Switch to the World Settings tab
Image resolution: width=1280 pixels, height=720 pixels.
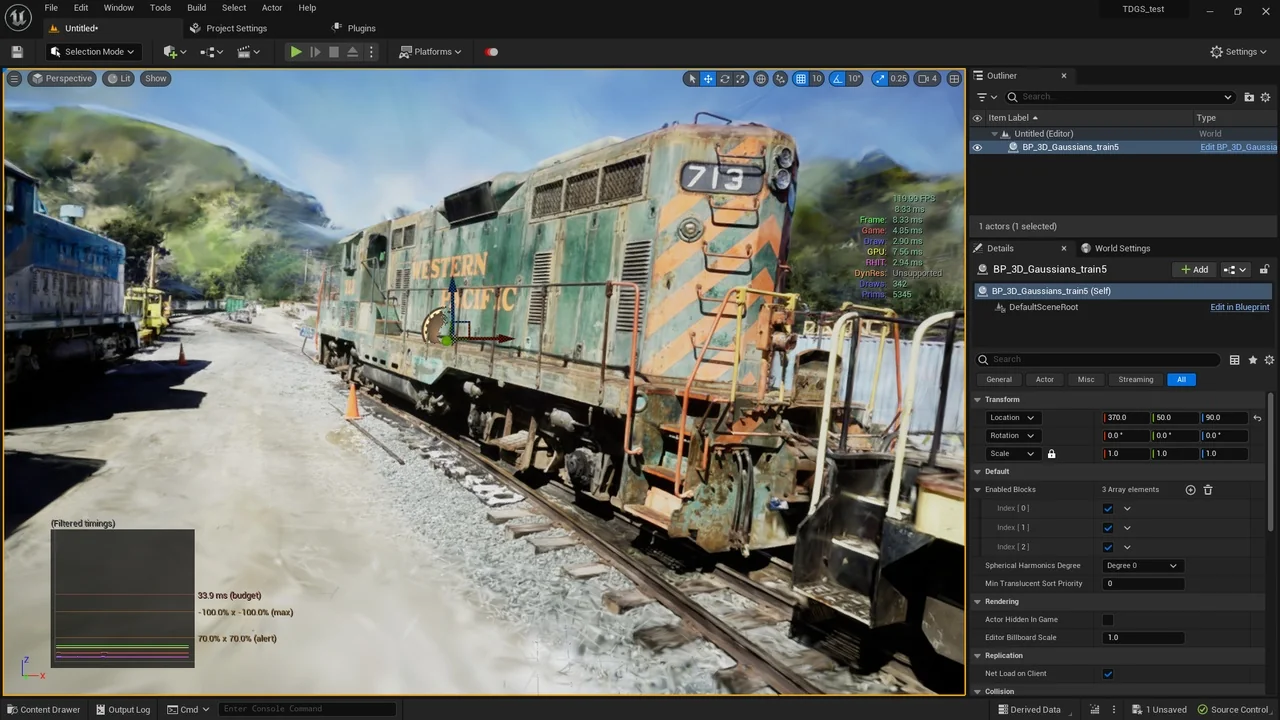(x=1121, y=248)
